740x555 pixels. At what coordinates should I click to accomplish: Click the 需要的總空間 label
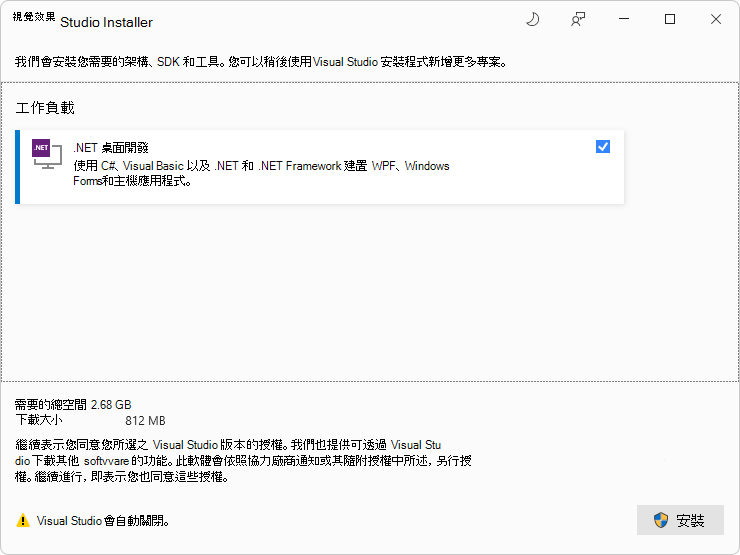click(50, 404)
